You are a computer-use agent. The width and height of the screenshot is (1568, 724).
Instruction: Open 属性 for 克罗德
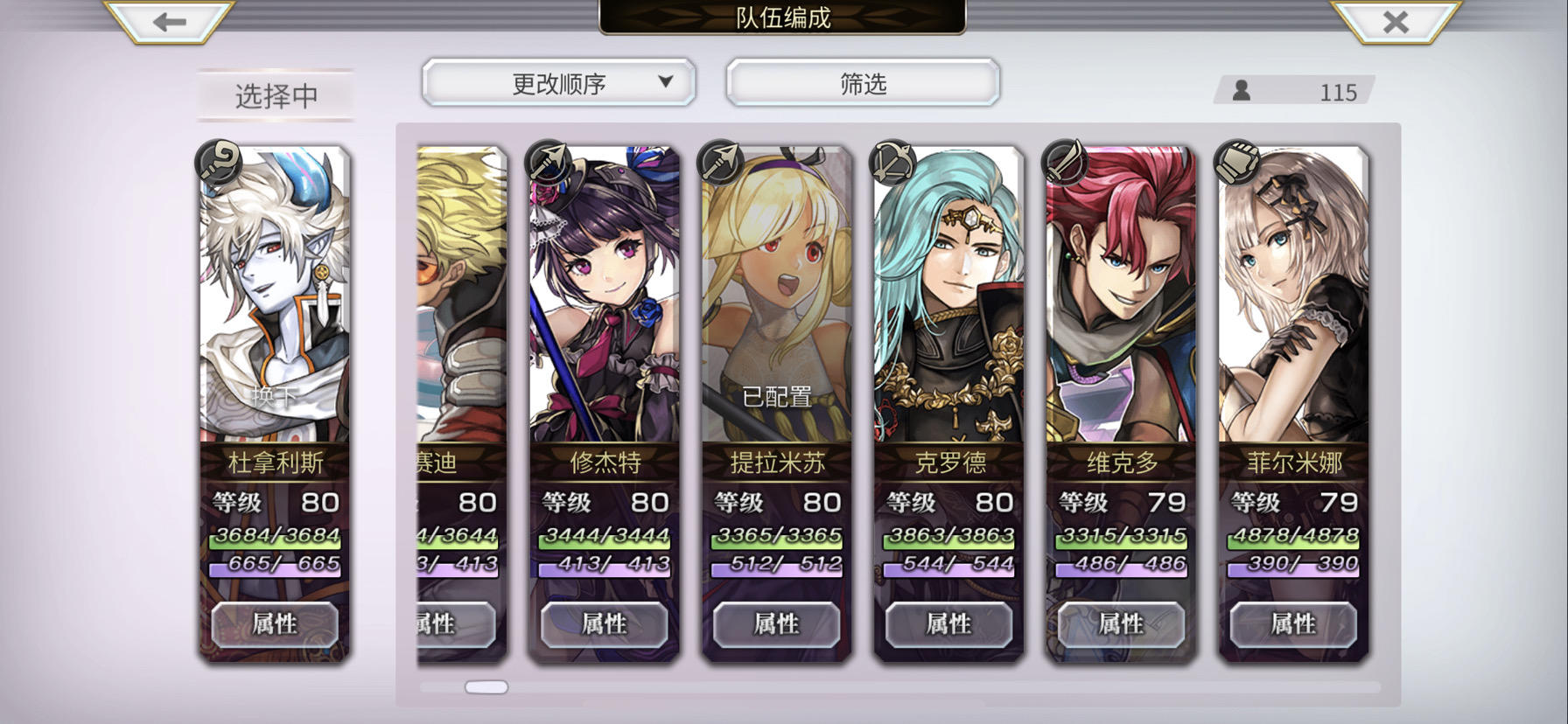pyautogui.click(x=948, y=624)
